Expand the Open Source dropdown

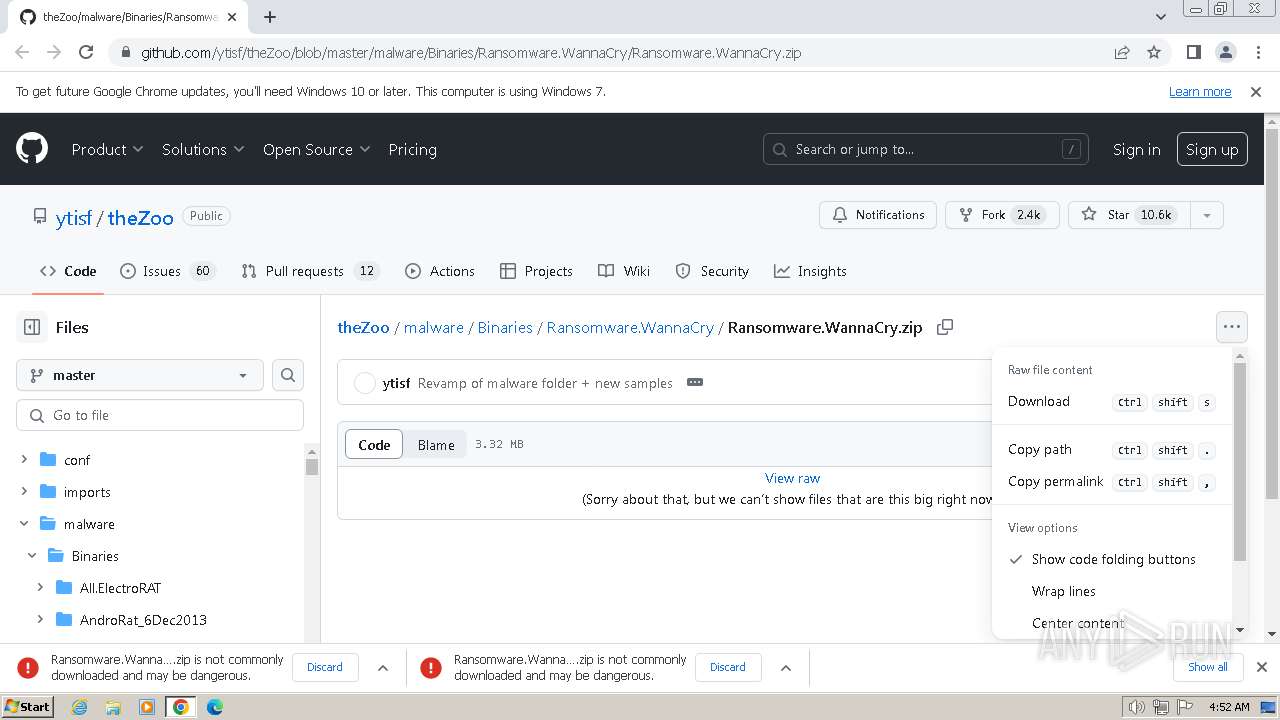pyautogui.click(x=316, y=149)
